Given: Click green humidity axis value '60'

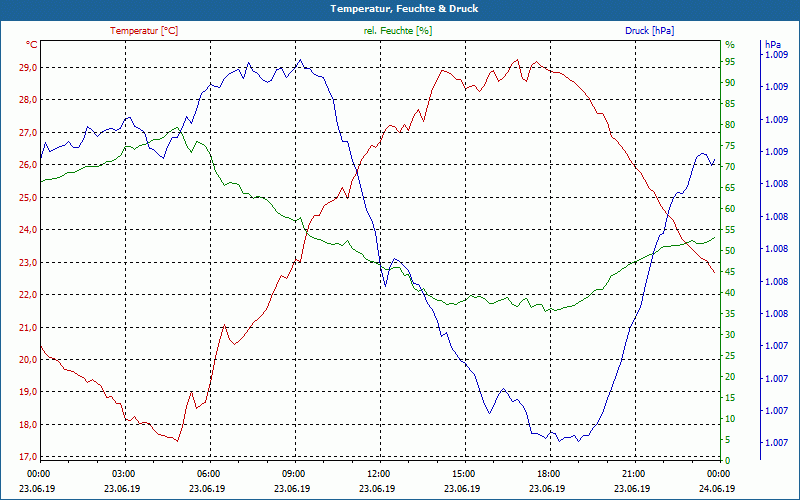Looking at the screenshot, I should tap(730, 209).
